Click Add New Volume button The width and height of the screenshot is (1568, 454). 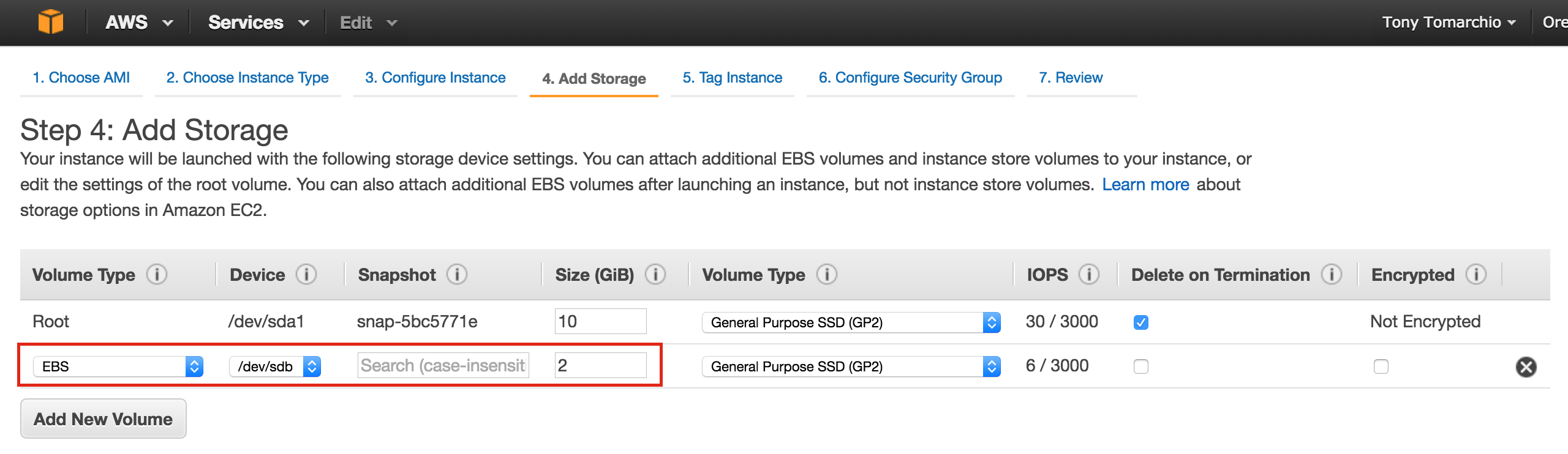coord(104,419)
